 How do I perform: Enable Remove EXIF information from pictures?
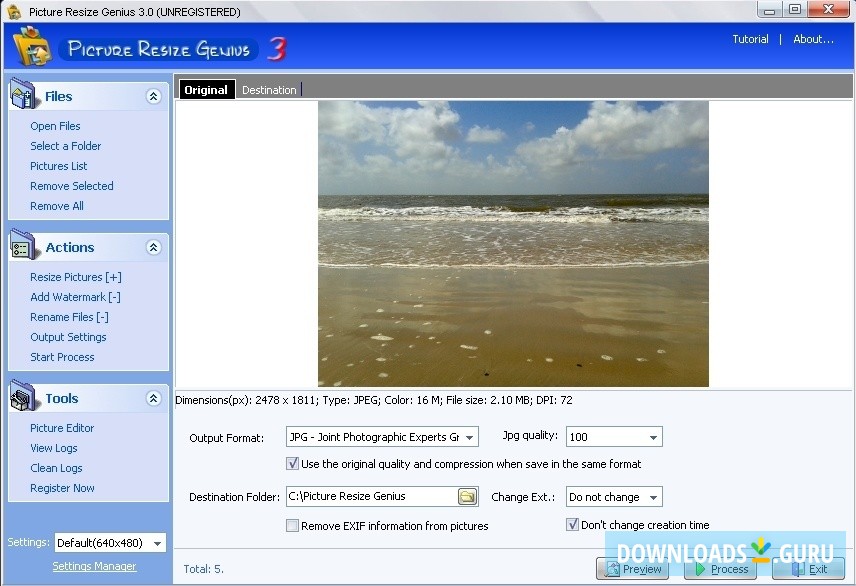292,525
